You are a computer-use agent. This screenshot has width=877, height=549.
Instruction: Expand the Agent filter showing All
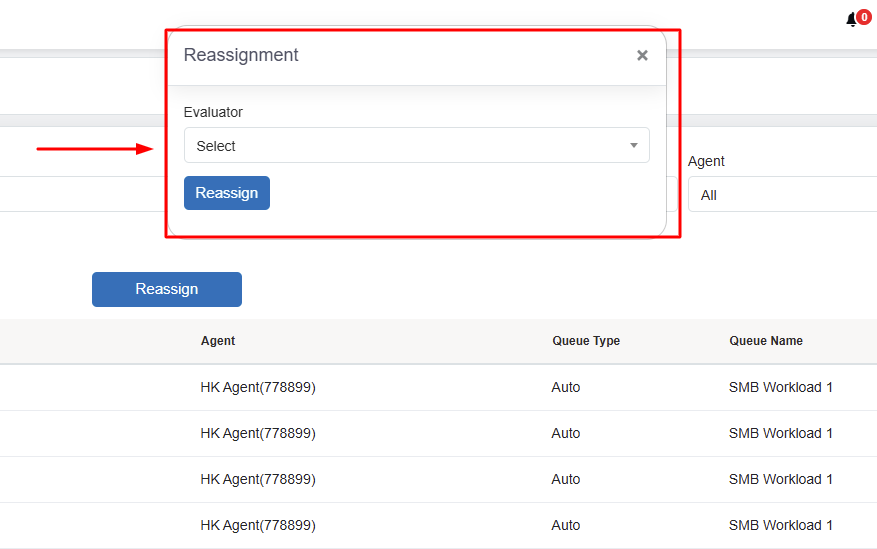click(782, 195)
